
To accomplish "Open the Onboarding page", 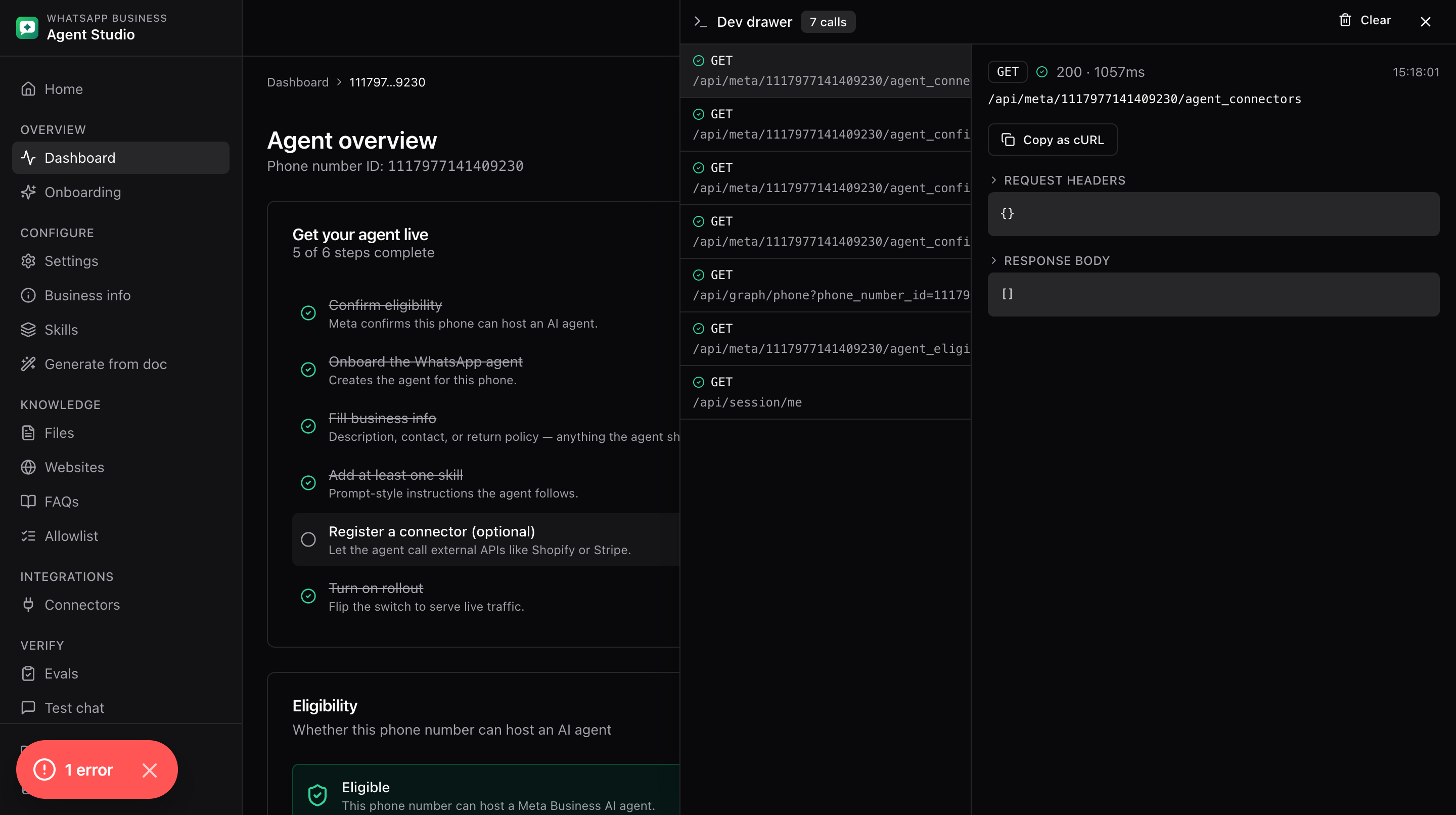I will tap(120, 192).
